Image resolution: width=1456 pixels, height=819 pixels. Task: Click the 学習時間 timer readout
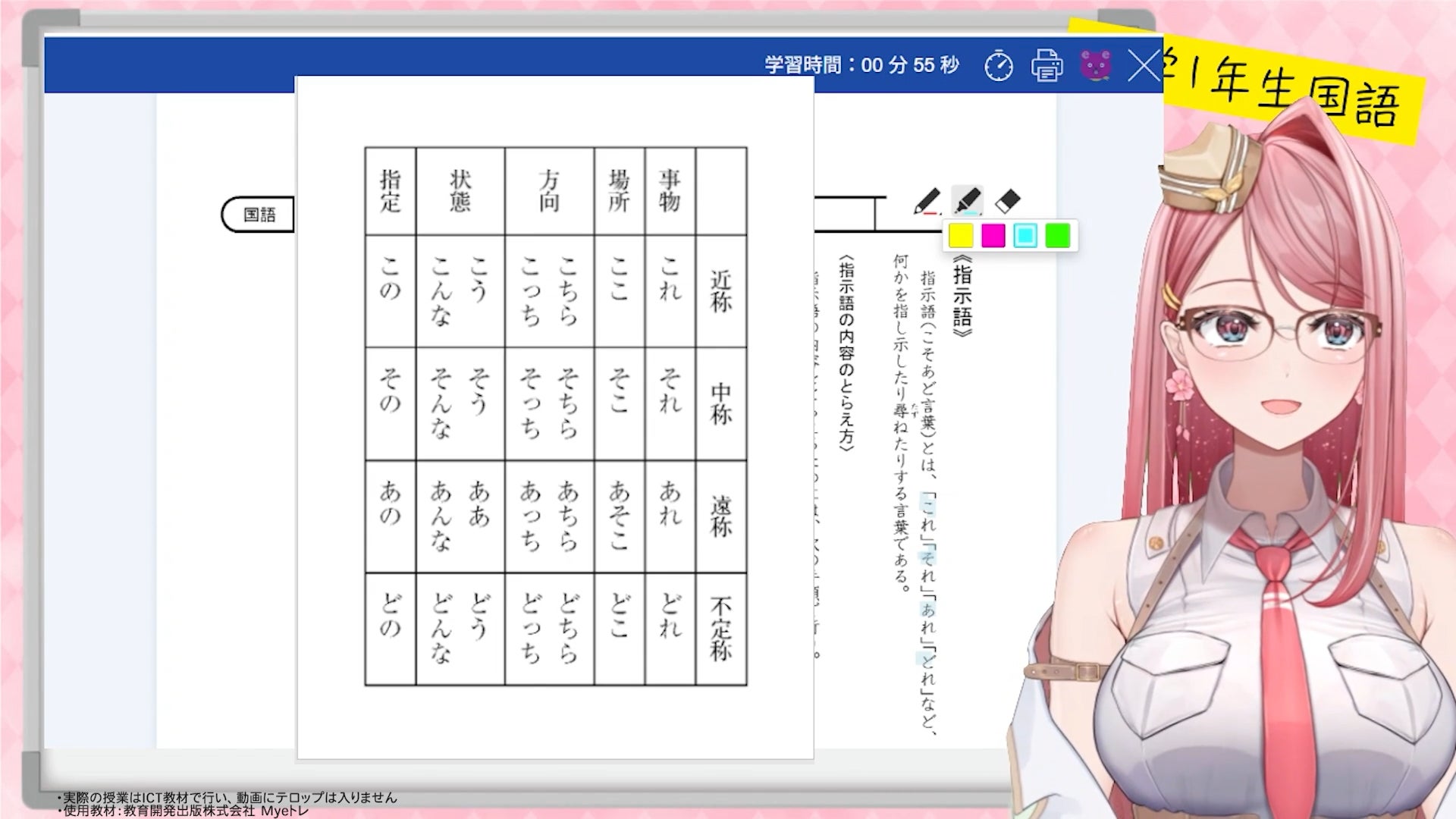(x=861, y=65)
